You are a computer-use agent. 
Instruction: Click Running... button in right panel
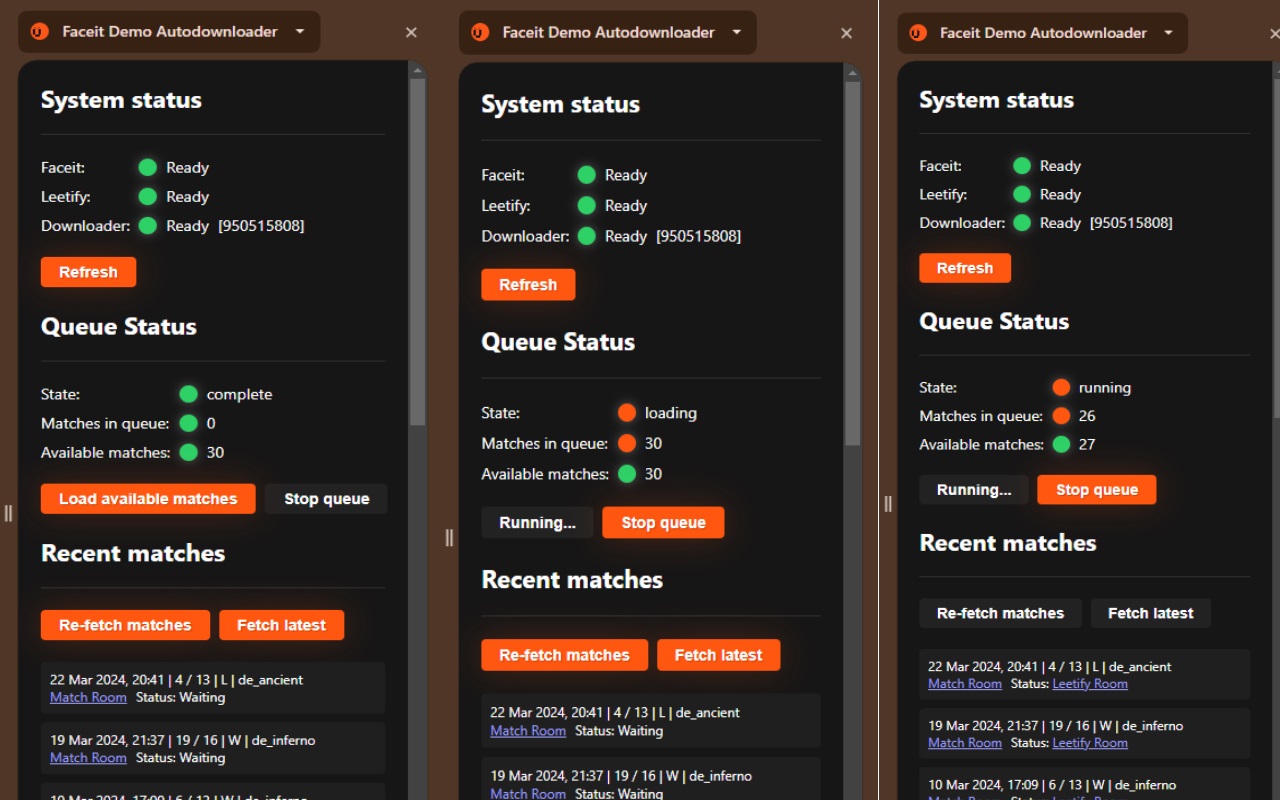point(974,490)
